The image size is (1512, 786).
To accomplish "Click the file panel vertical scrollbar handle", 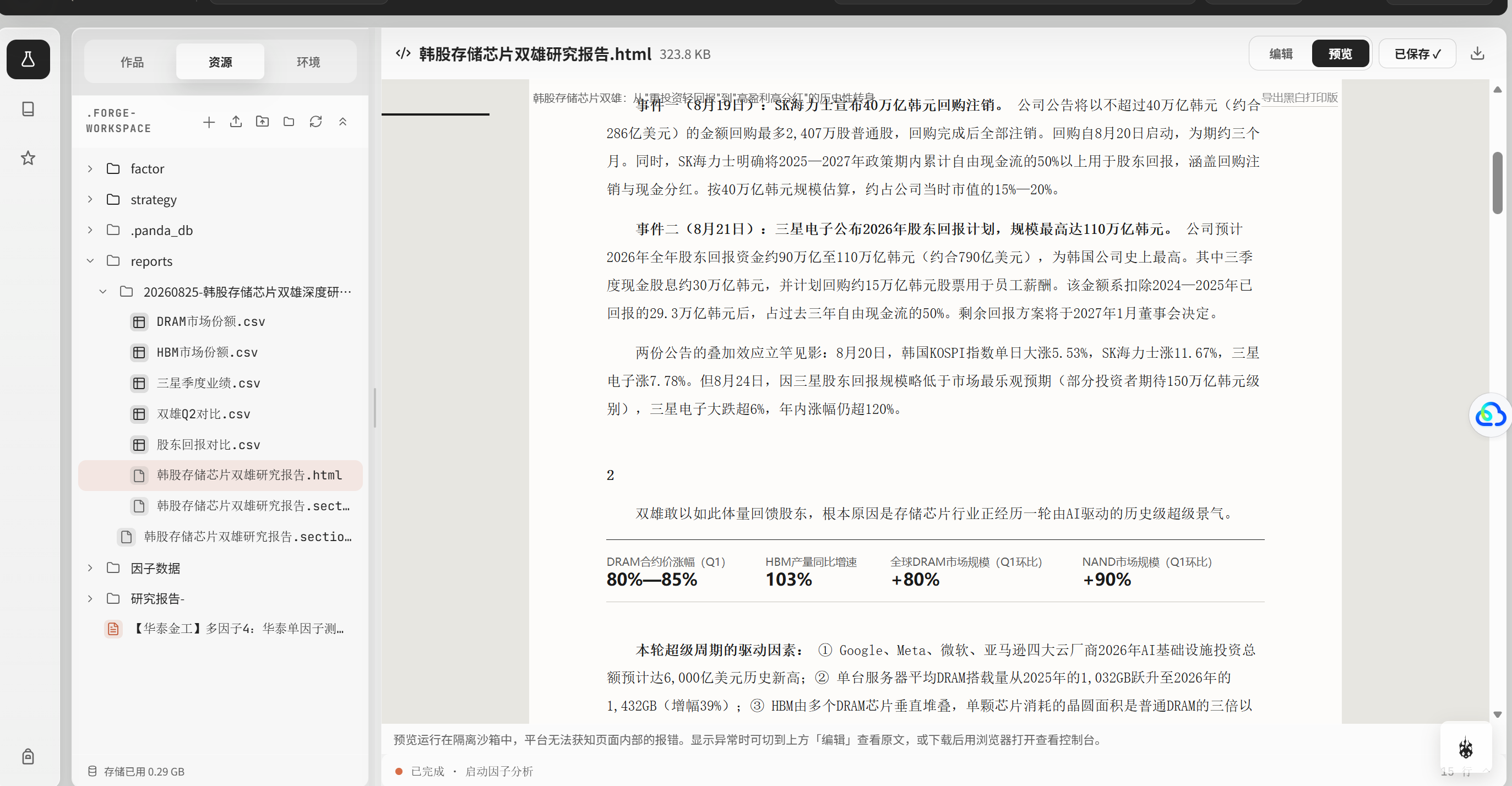I will click(374, 407).
